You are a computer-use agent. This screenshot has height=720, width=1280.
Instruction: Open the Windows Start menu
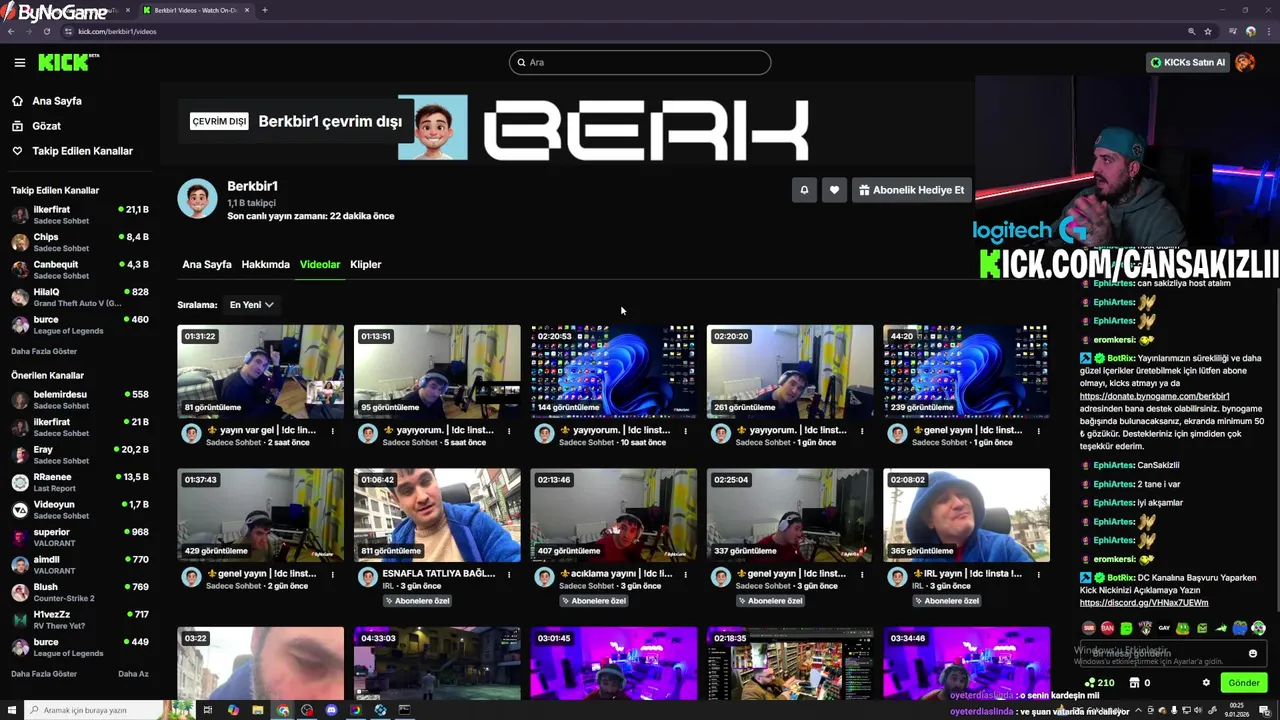point(10,710)
